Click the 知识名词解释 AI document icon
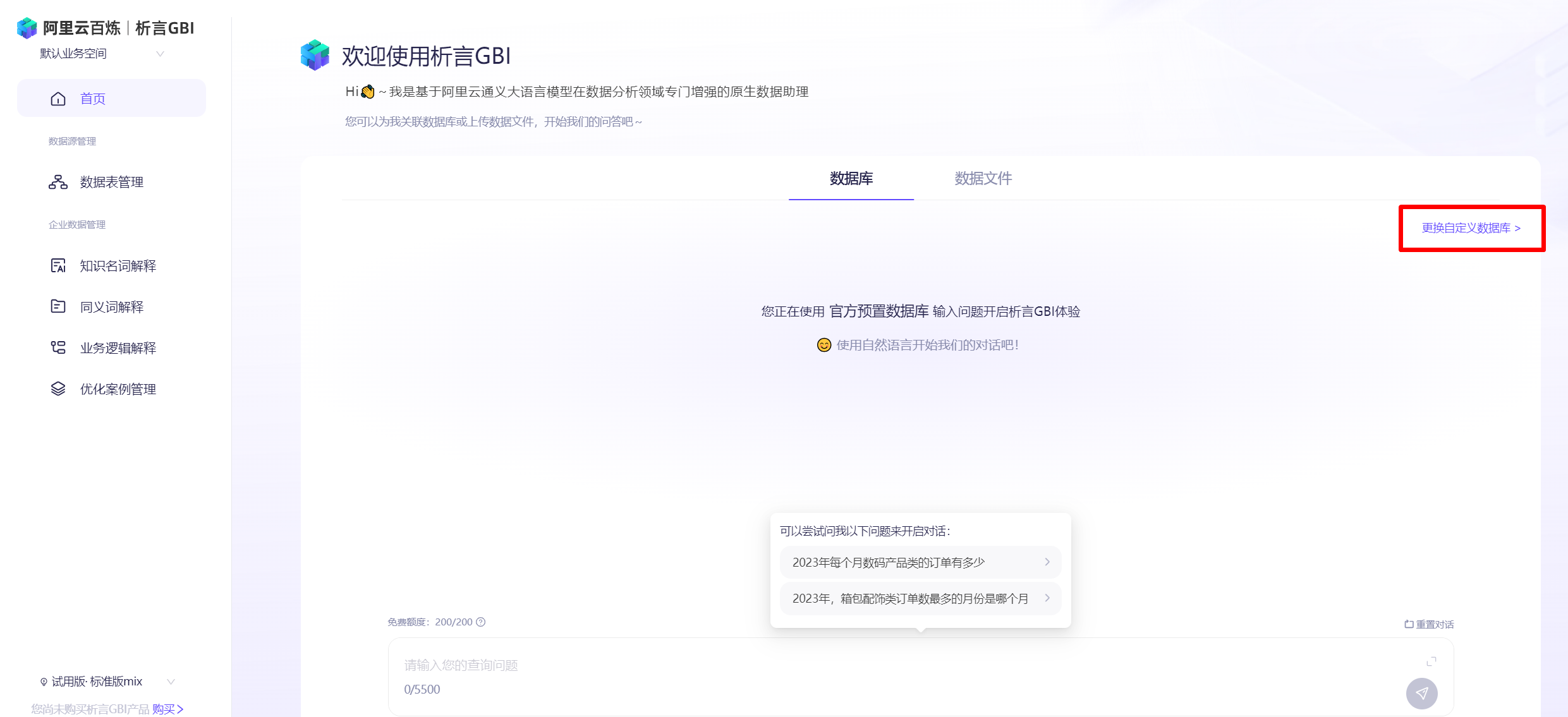The image size is (1568, 717). [x=58, y=266]
